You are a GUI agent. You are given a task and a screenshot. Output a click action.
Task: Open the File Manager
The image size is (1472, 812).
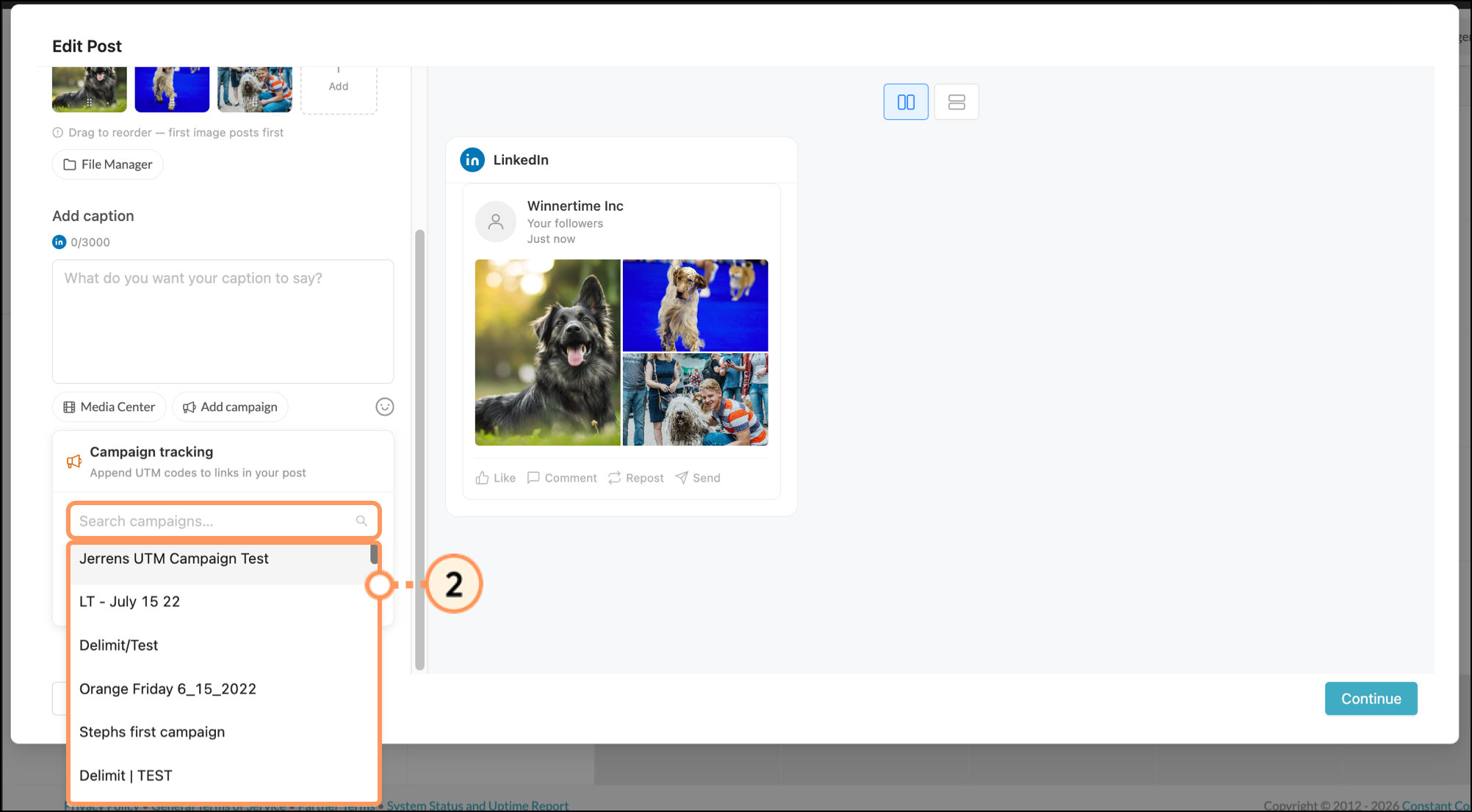(x=108, y=164)
